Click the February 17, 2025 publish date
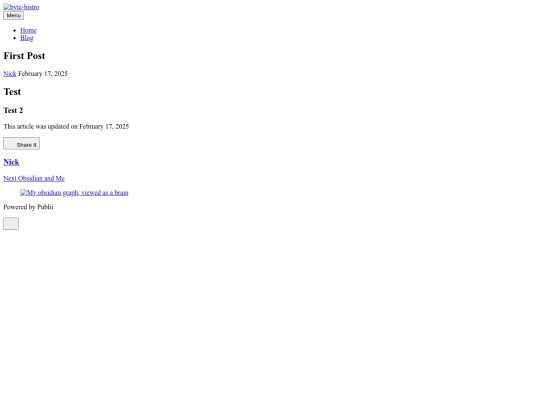 pos(43,74)
